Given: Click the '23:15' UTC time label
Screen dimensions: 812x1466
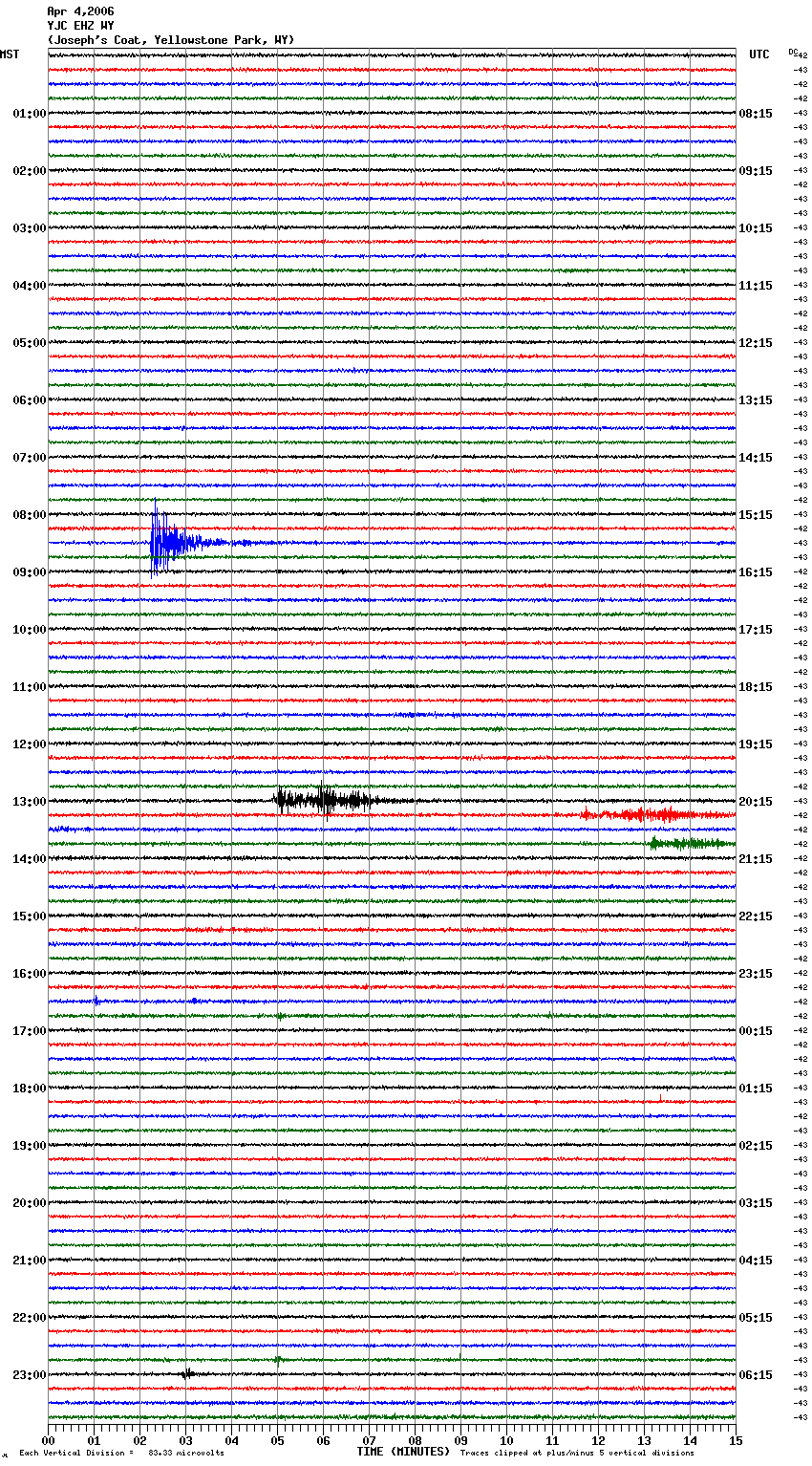Looking at the screenshot, I should point(756,974).
